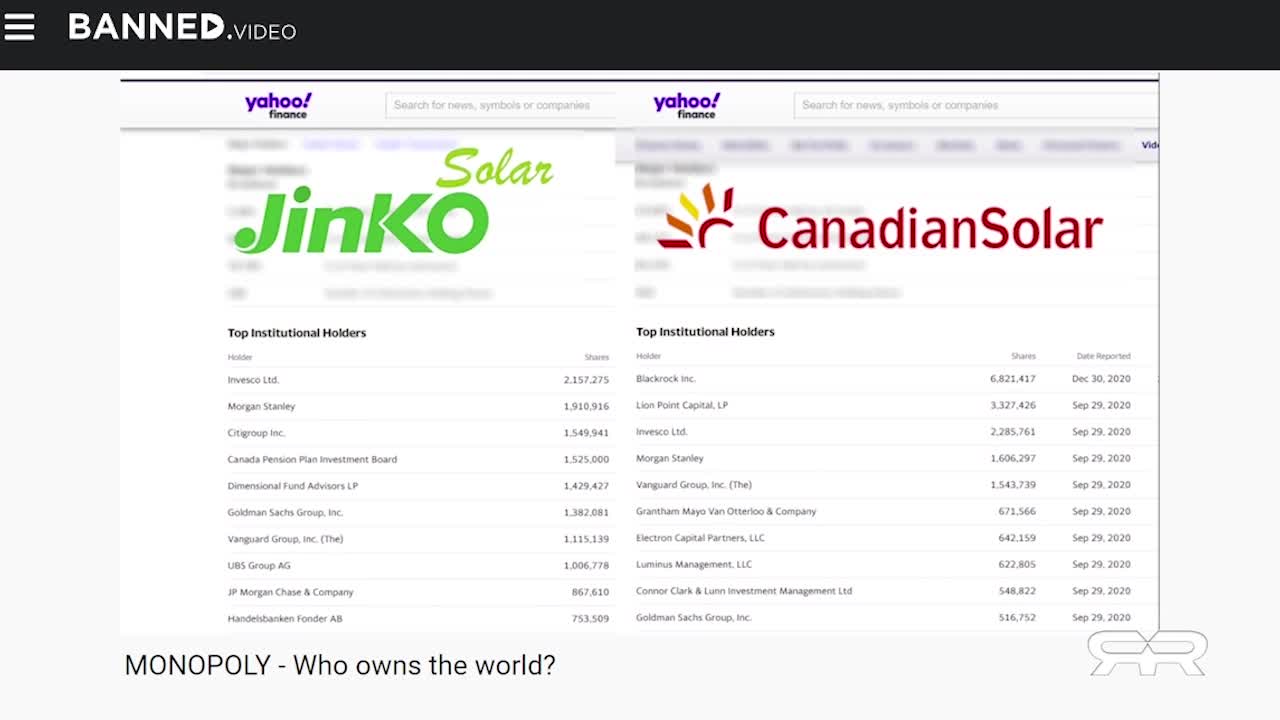Click the share count 1,006,778
This screenshot has height=720, width=1280.
586,565
